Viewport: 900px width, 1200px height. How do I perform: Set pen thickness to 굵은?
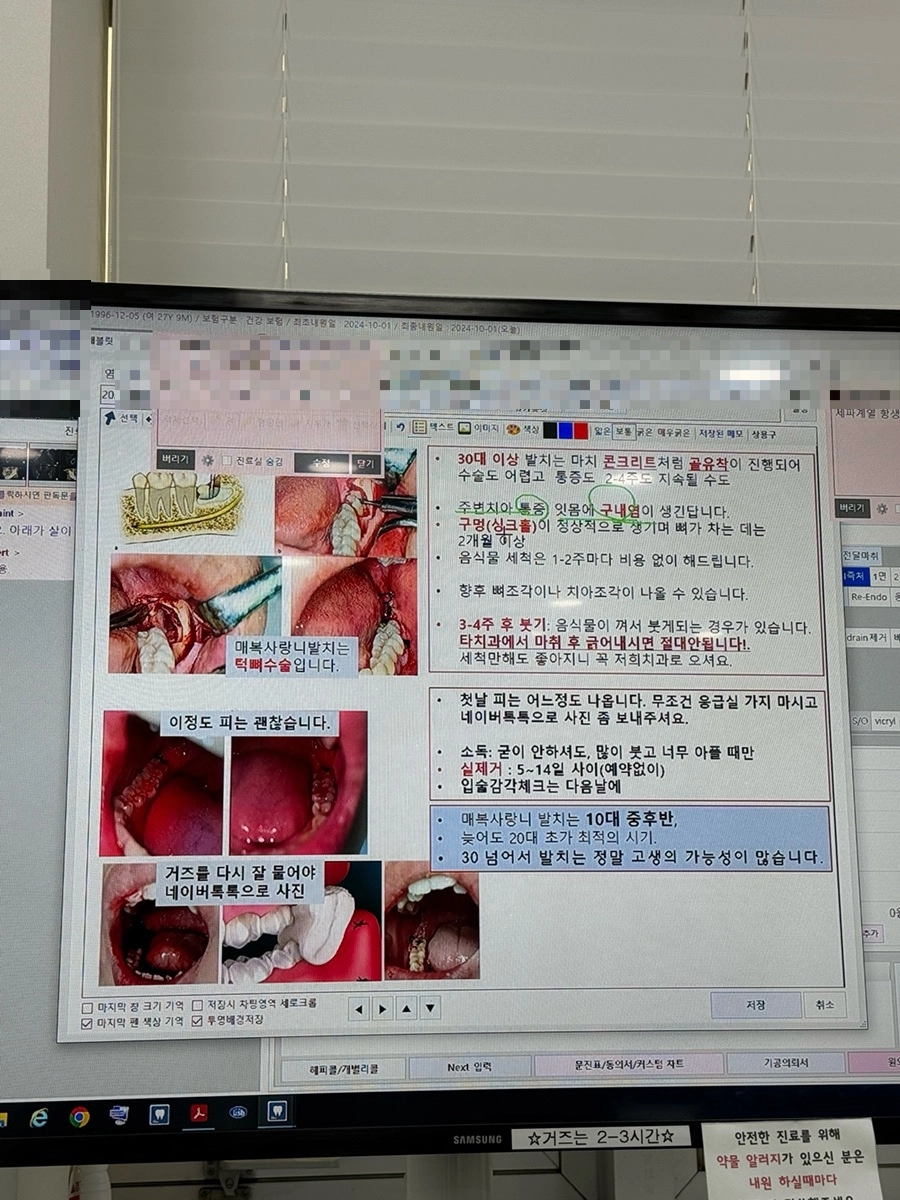tap(644, 433)
